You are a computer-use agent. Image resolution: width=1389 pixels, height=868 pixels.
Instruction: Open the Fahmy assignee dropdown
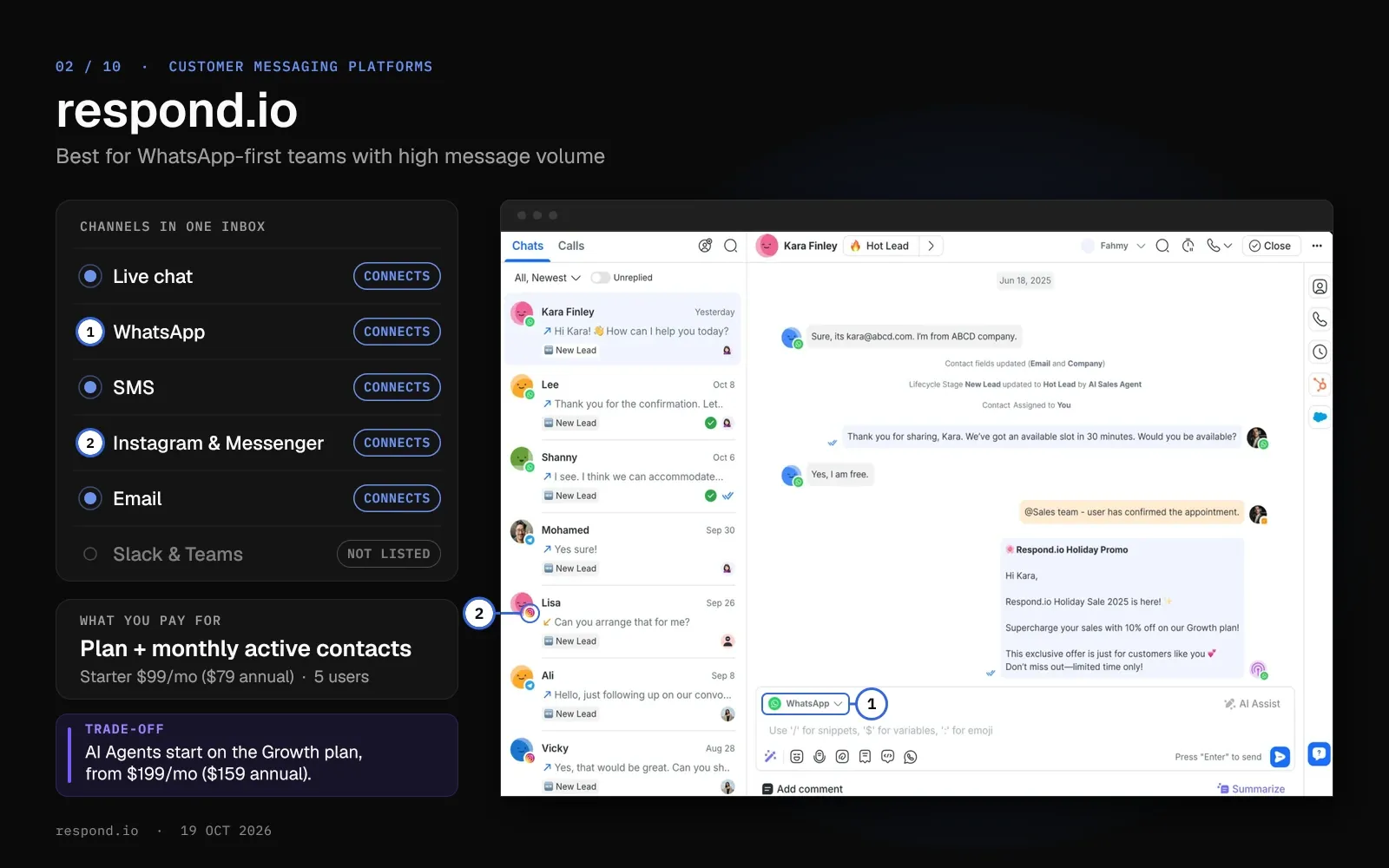click(1114, 246)
